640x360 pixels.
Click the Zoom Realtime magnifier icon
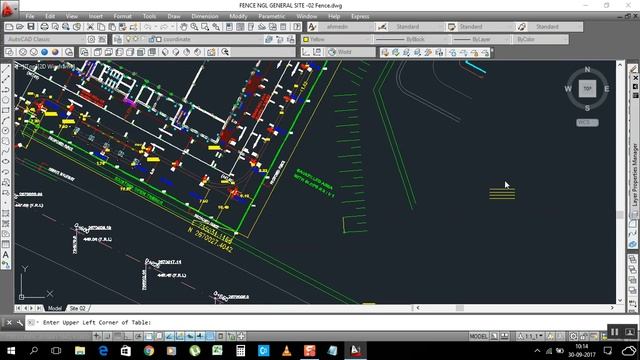point(194,27)
